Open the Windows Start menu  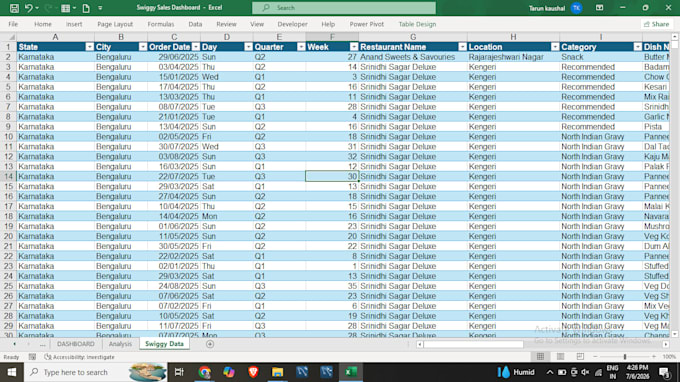pos(12,372)
